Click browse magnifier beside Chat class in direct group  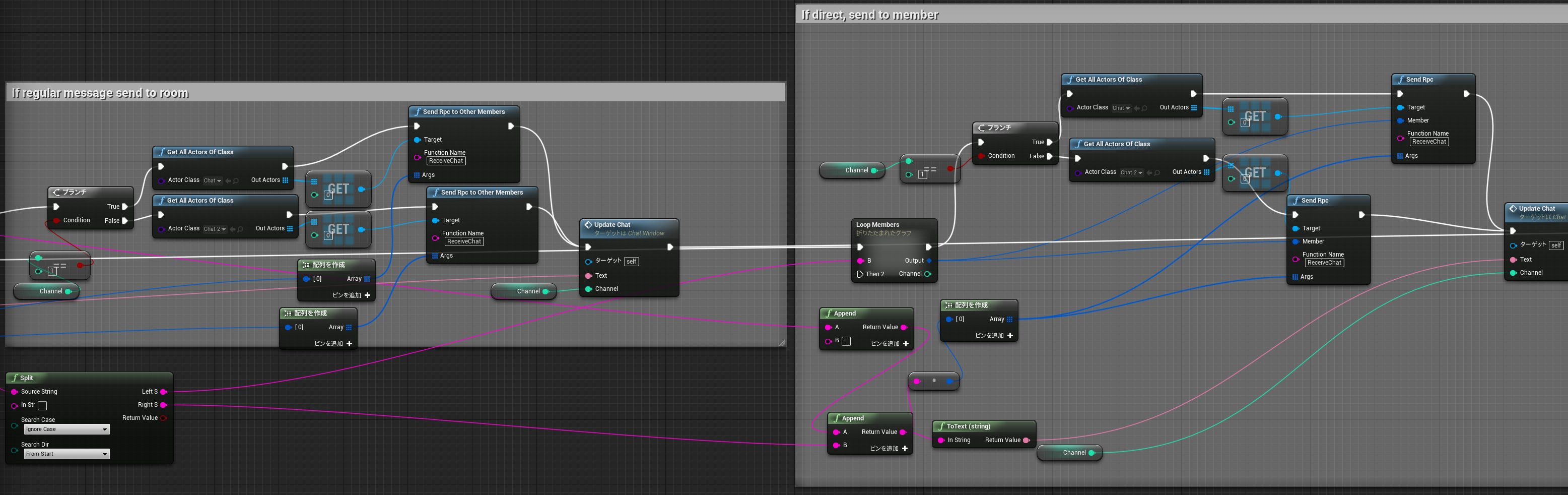(x=1145, y=108)
